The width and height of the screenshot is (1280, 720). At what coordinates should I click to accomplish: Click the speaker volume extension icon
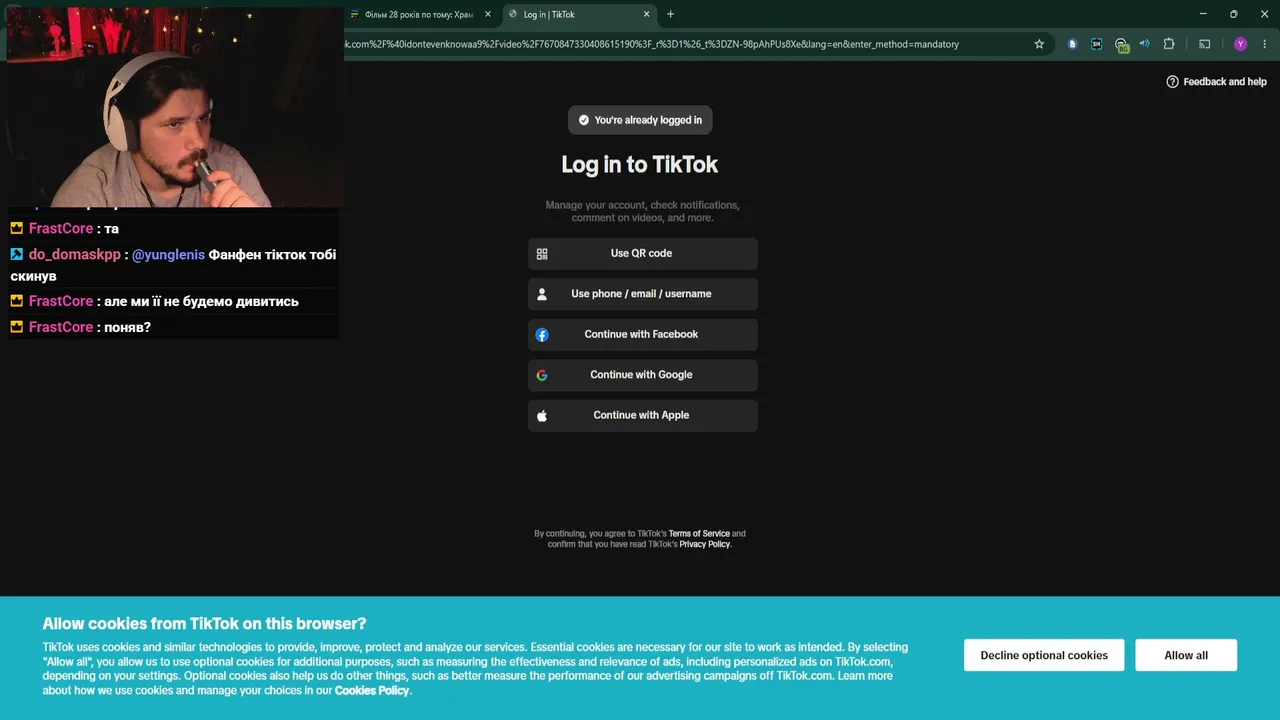coord(1145,44)
